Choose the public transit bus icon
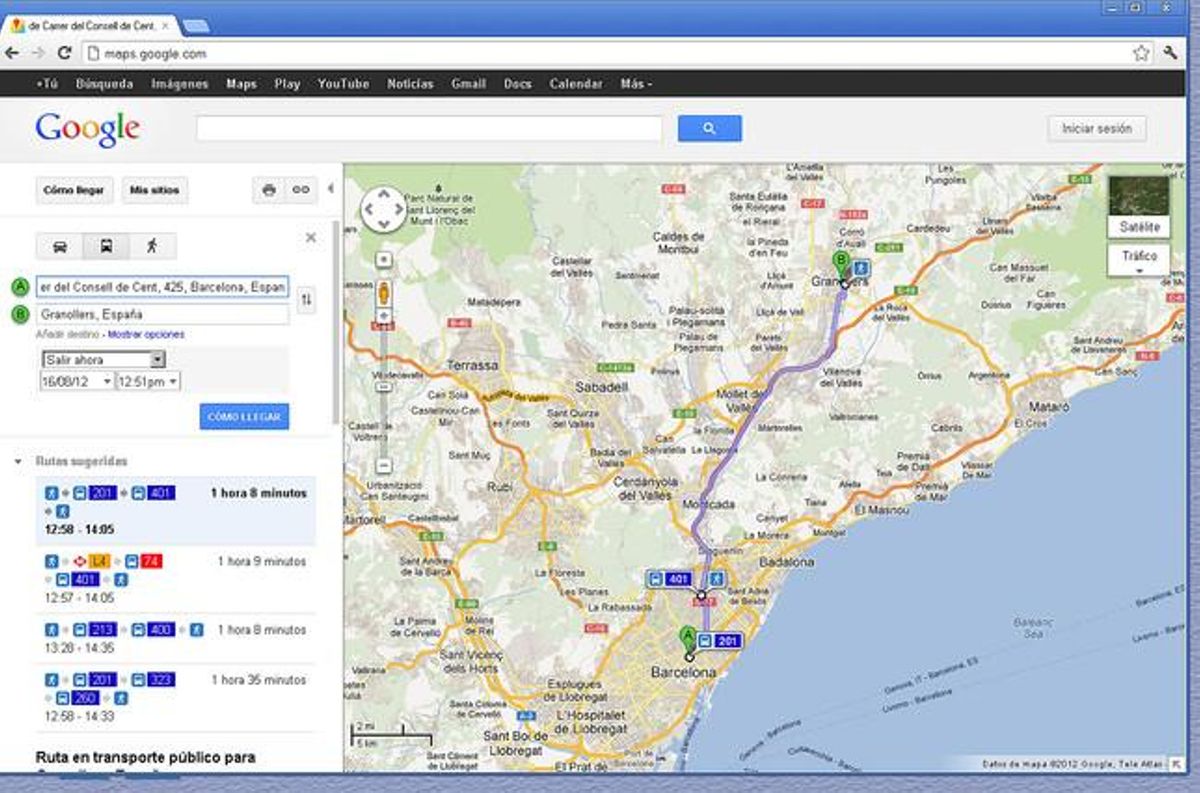 [x=106, y=246]
